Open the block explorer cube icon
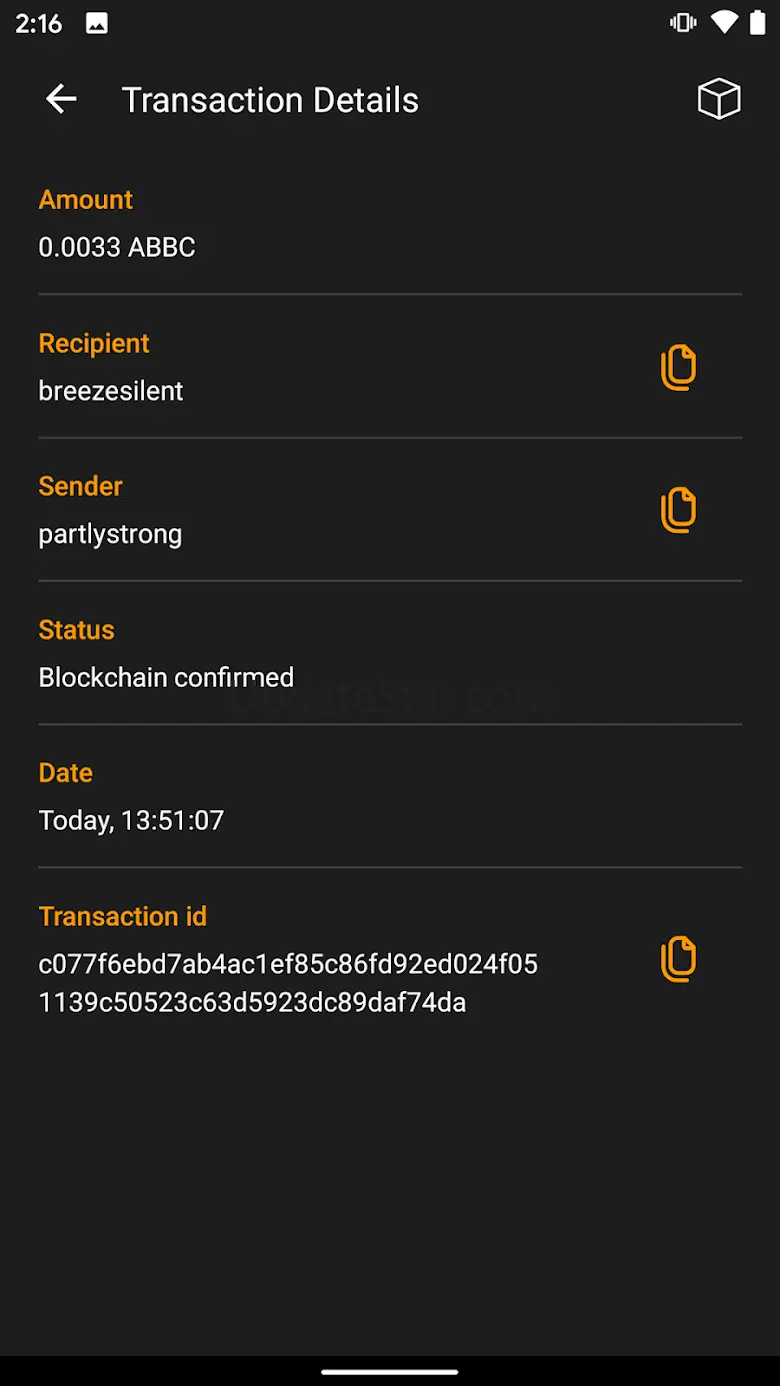 [718, 99]
